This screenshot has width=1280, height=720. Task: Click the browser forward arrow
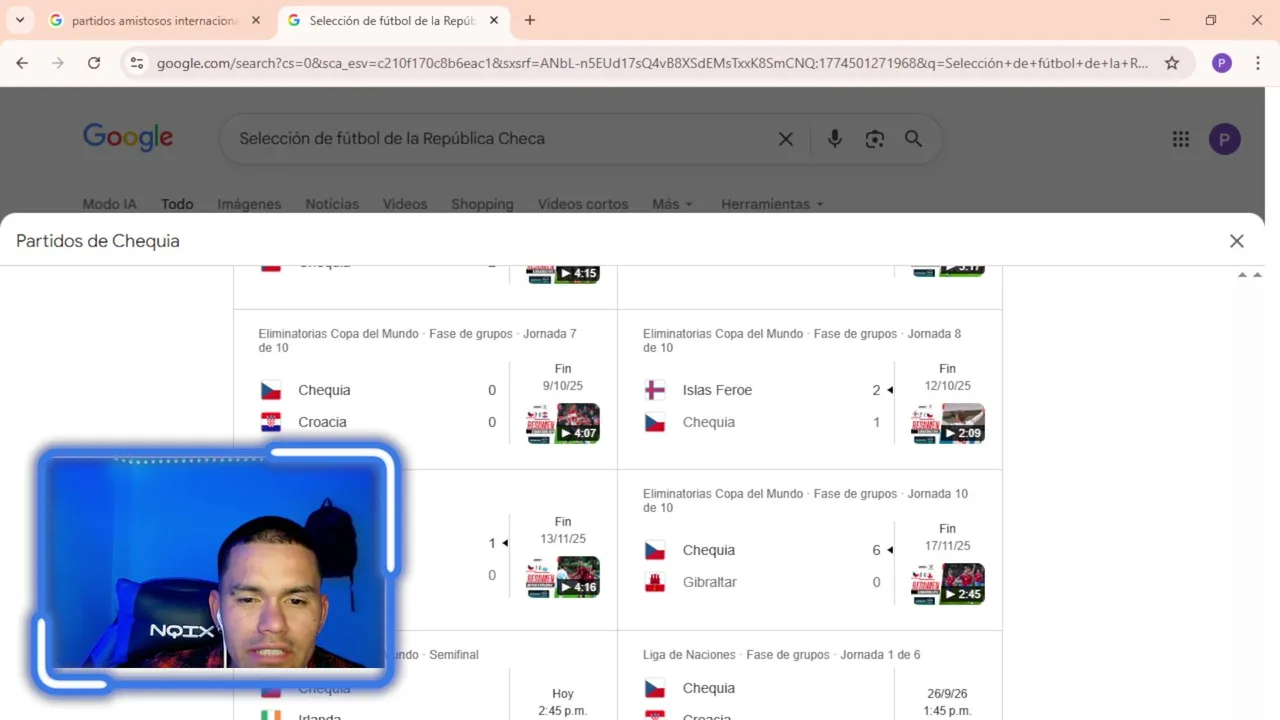point(58,63)
